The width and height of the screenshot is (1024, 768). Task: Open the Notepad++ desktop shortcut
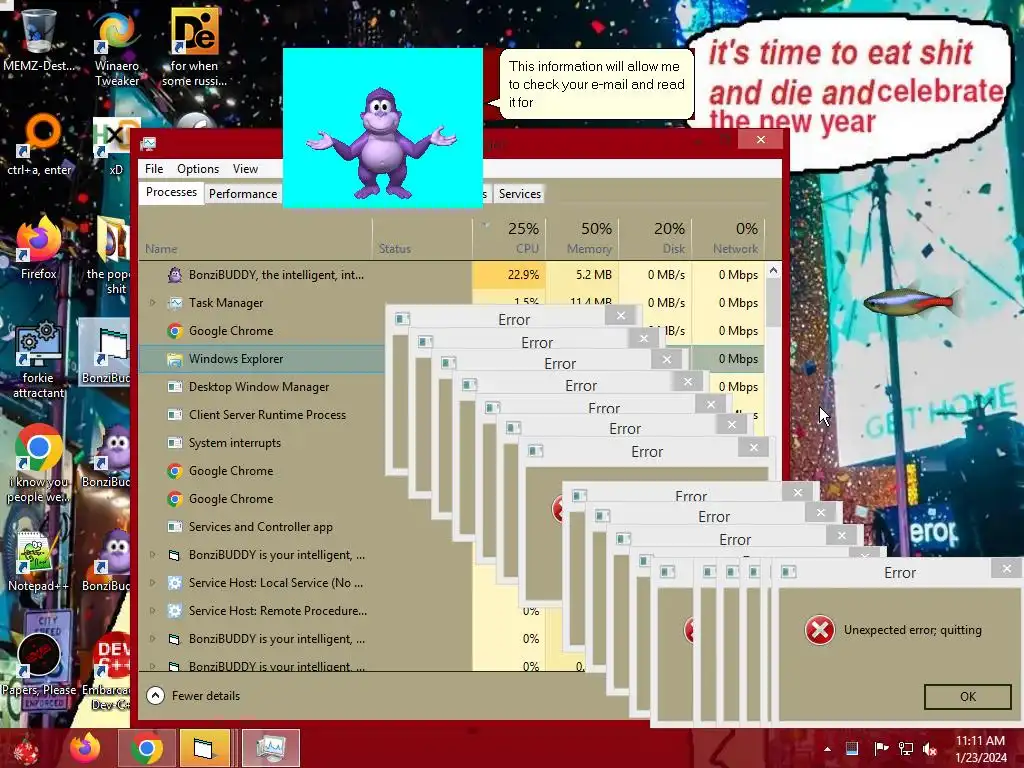click(38, 562)
